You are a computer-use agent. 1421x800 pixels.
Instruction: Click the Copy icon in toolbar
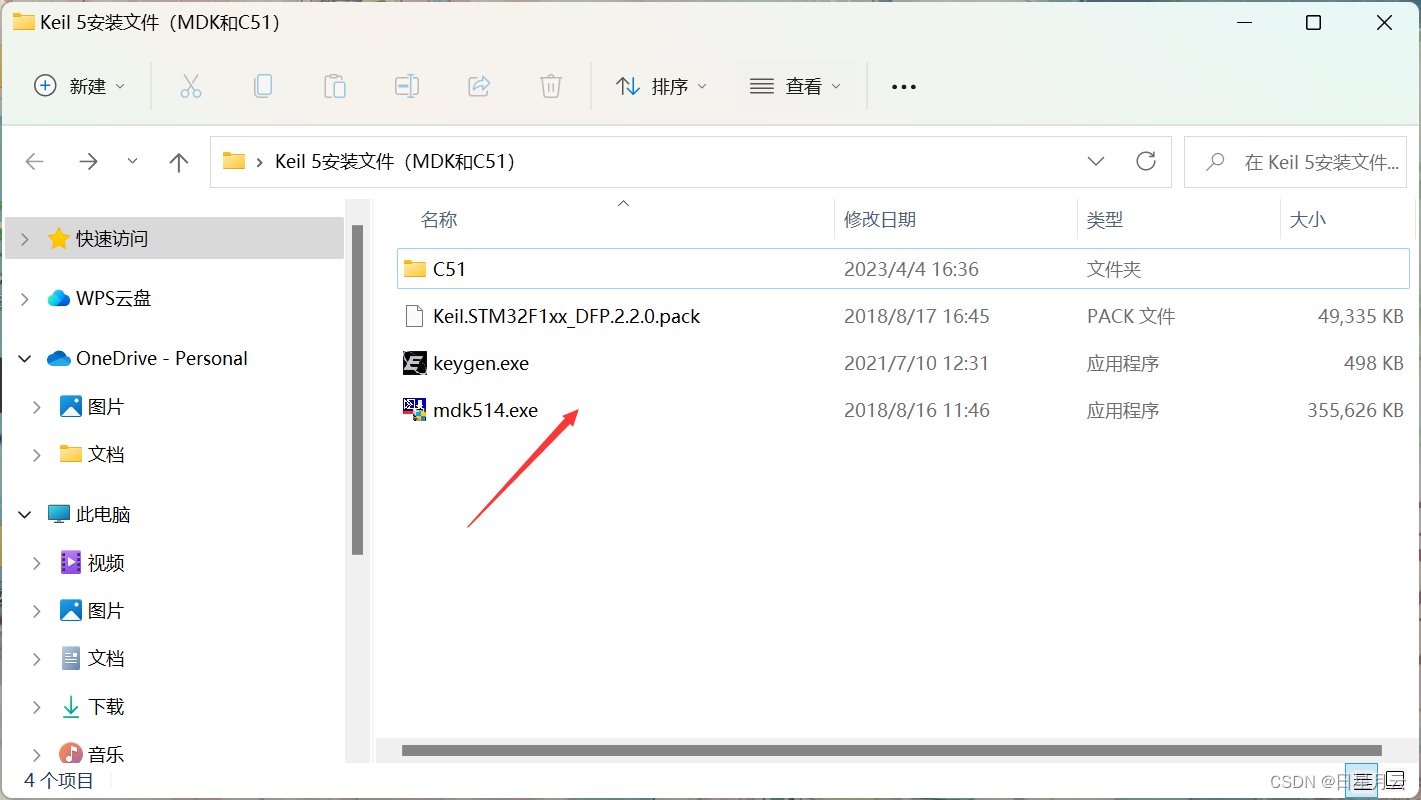tap(263, 86)
